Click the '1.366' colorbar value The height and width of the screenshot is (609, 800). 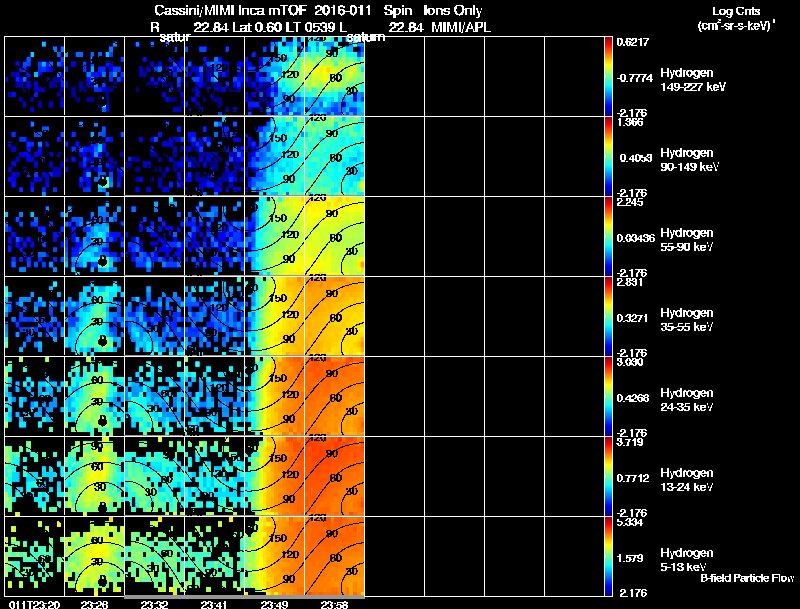[x=630, y=122]
